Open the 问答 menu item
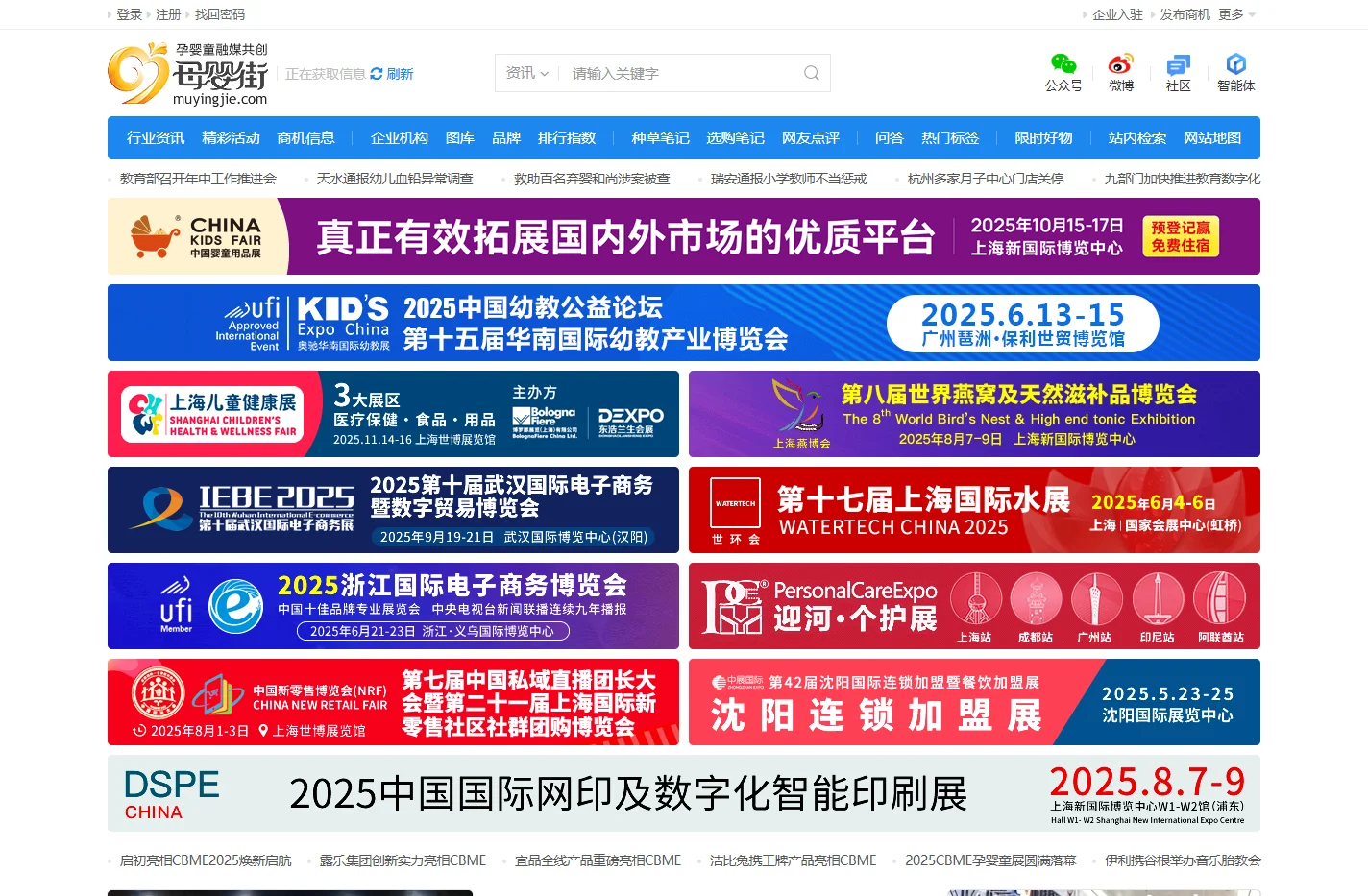1368x896 pixels. [890, 137]
